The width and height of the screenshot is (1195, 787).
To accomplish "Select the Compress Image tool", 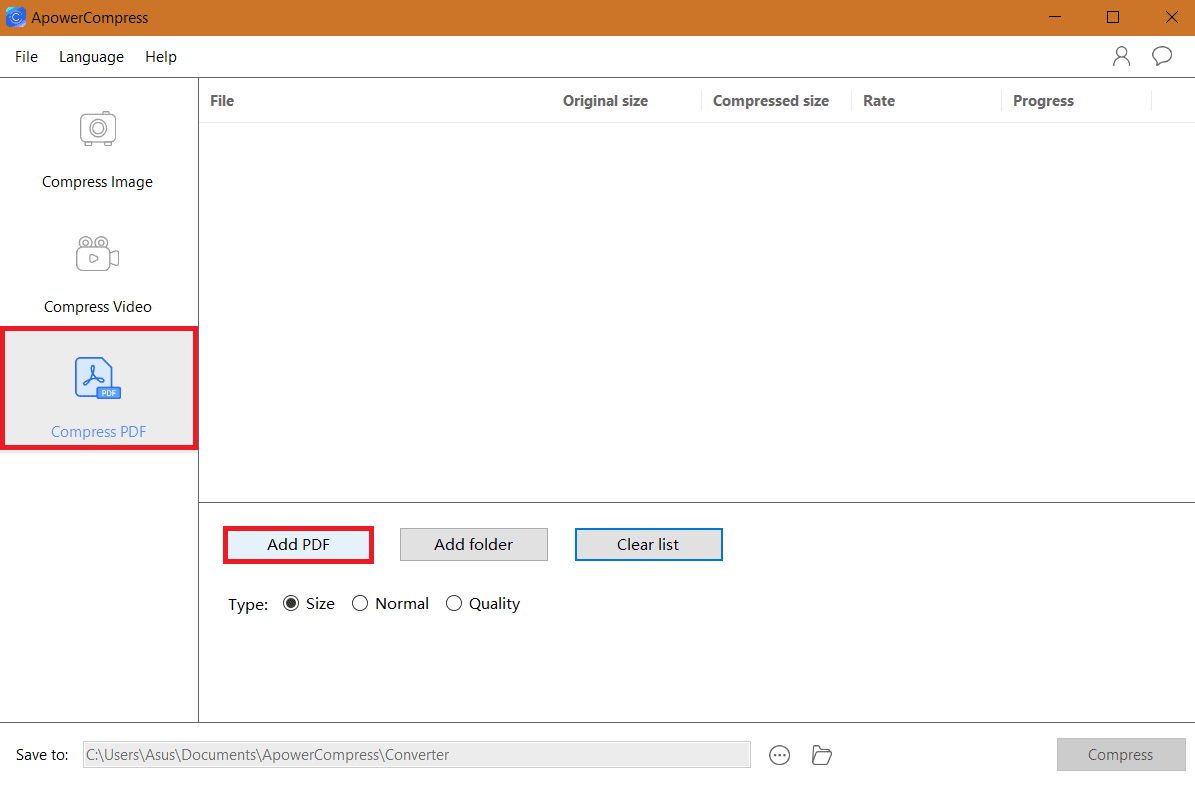I will (97, 150).
